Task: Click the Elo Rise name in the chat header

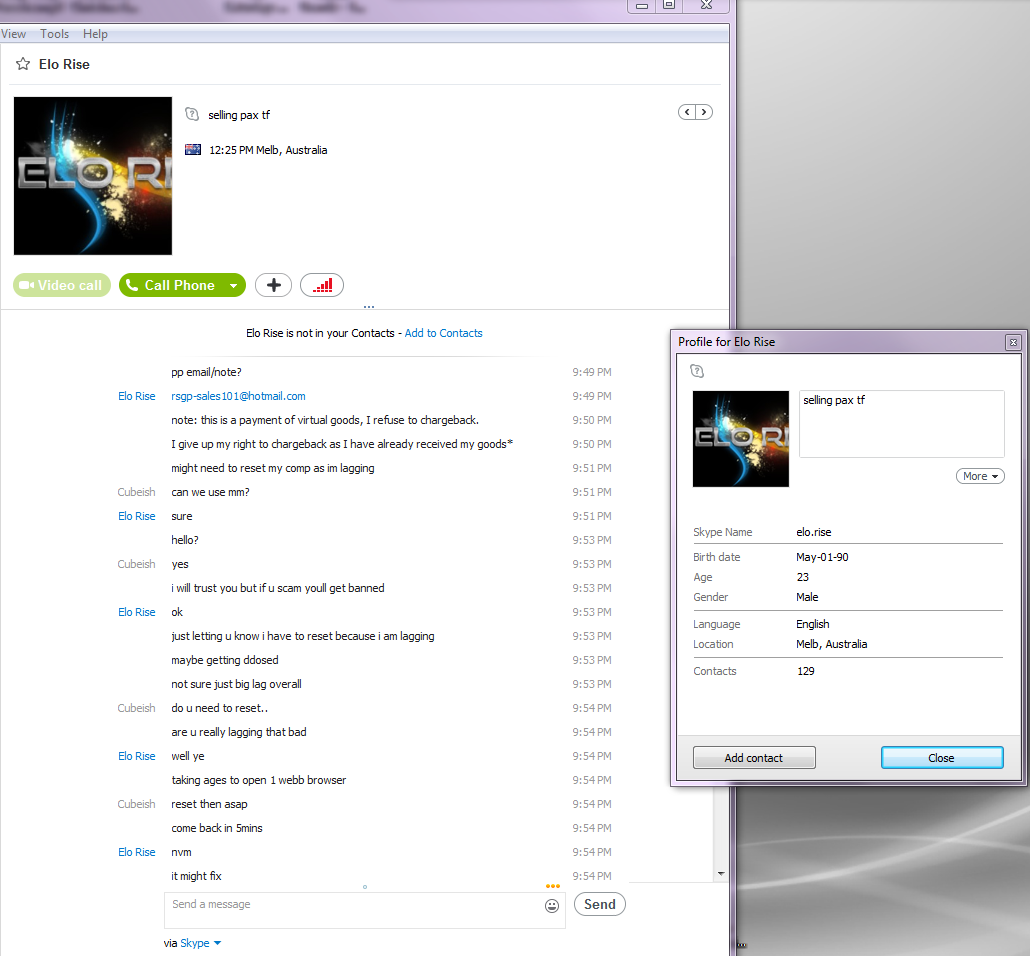Action: [64, 64]
